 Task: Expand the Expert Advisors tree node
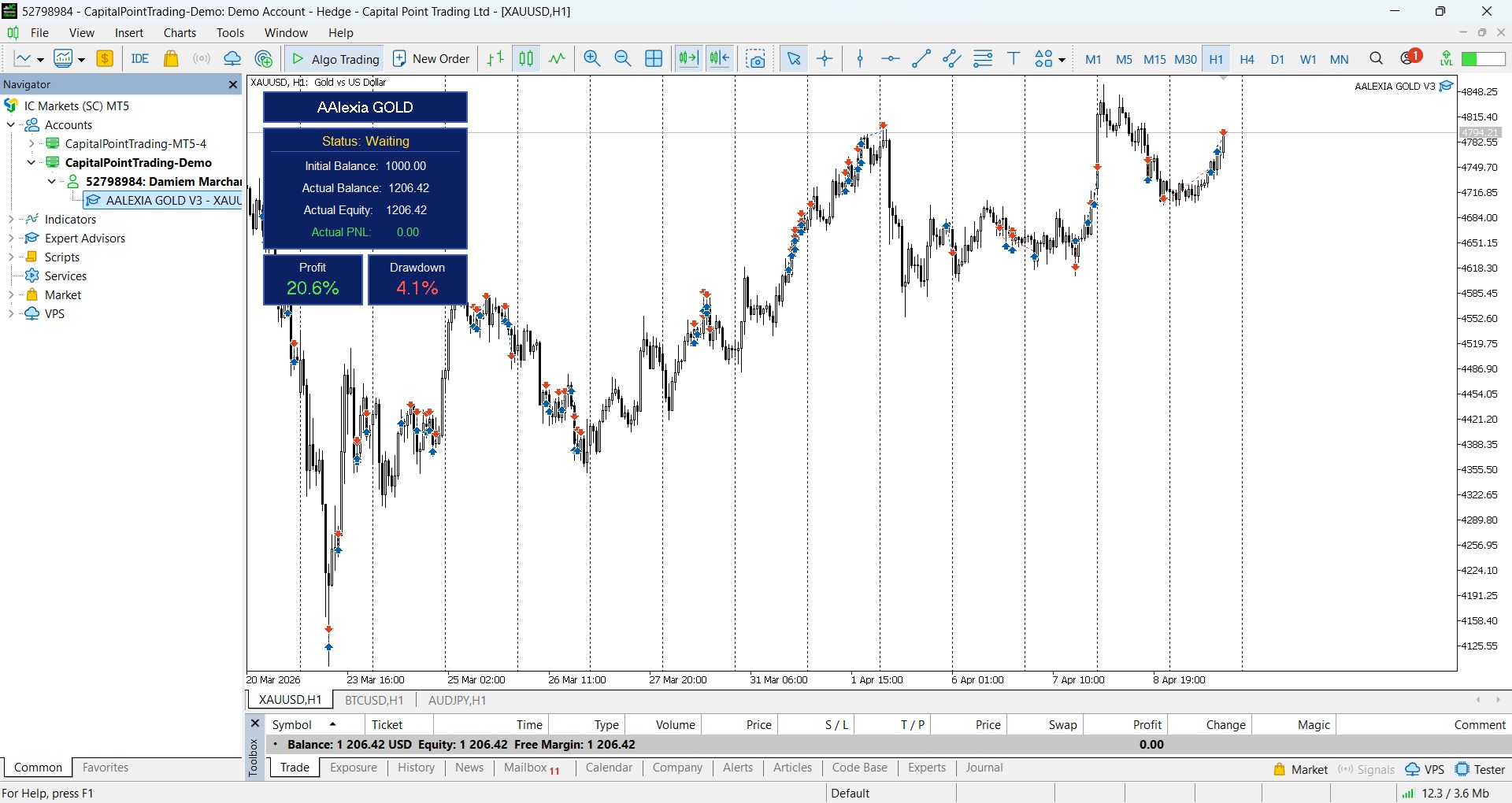click(x=10, y=239)
